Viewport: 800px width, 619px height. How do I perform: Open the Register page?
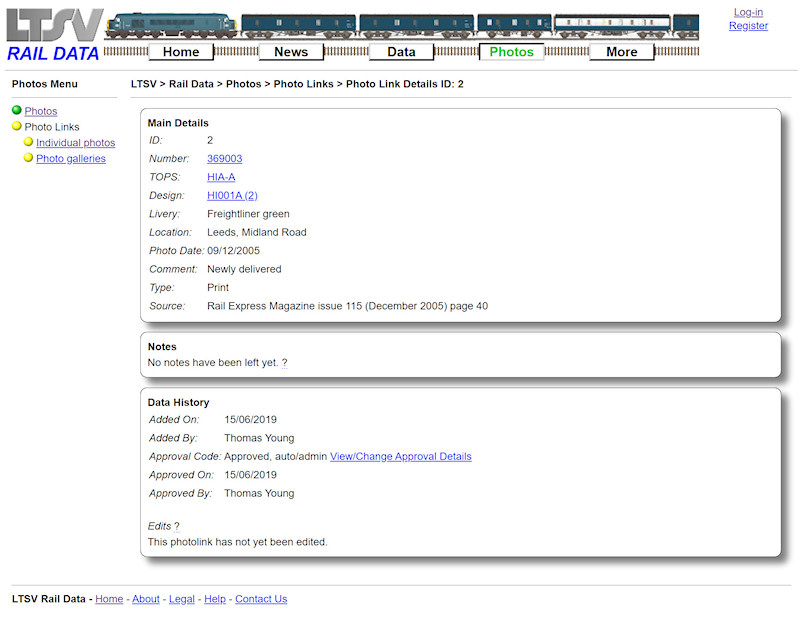[x=748, y=25]
